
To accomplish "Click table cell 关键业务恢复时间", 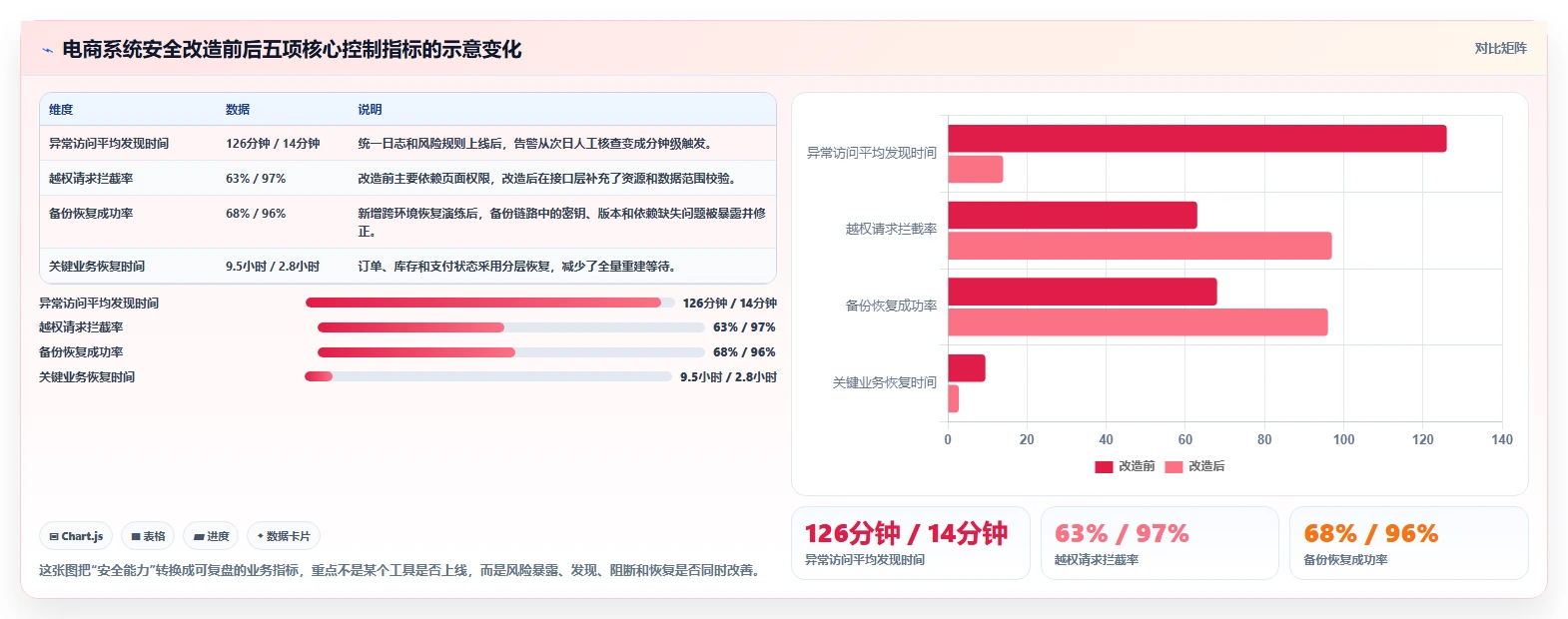I will click(x=97, y=267).
